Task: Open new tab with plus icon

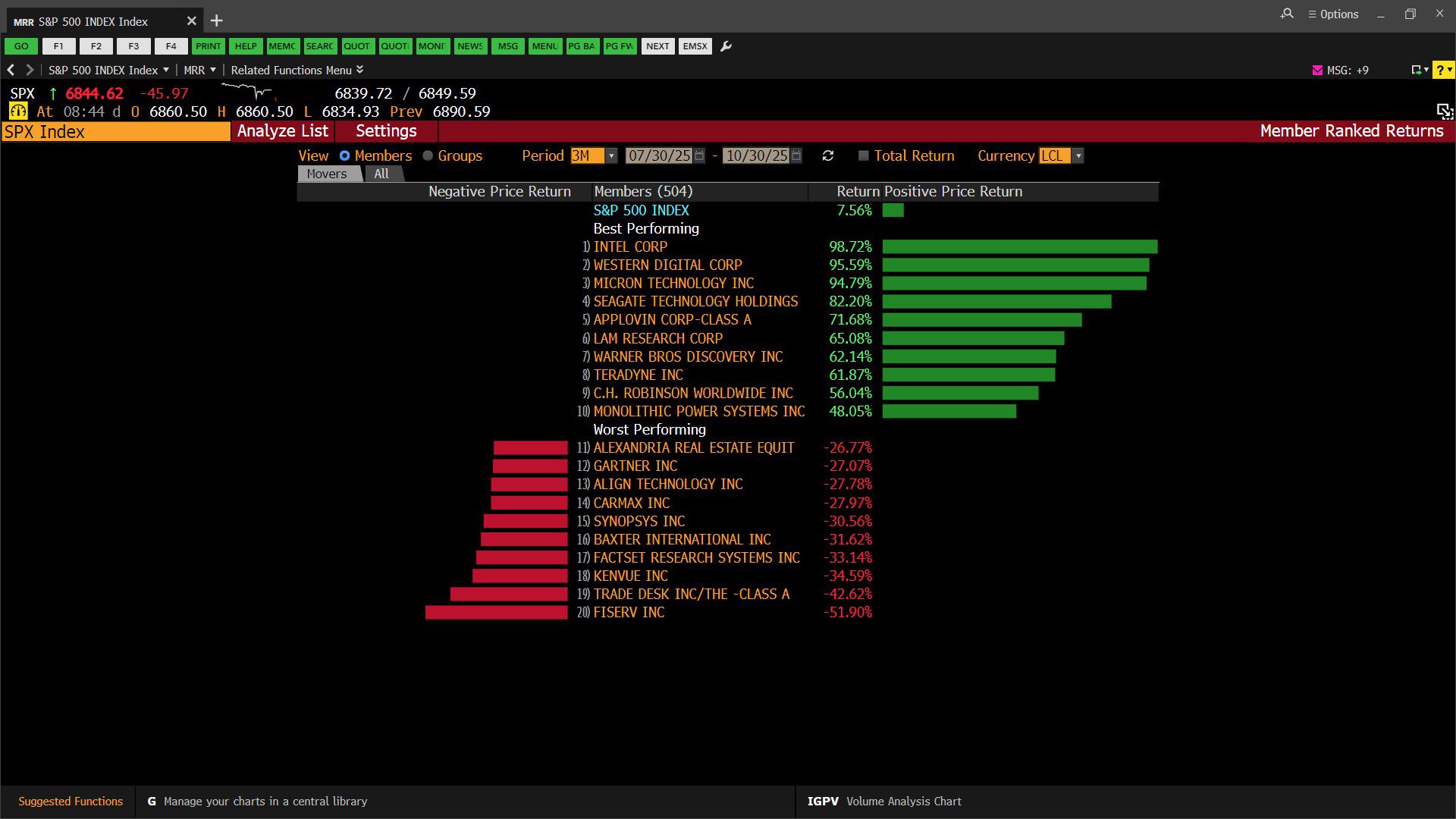Action: tap(217, 21)
